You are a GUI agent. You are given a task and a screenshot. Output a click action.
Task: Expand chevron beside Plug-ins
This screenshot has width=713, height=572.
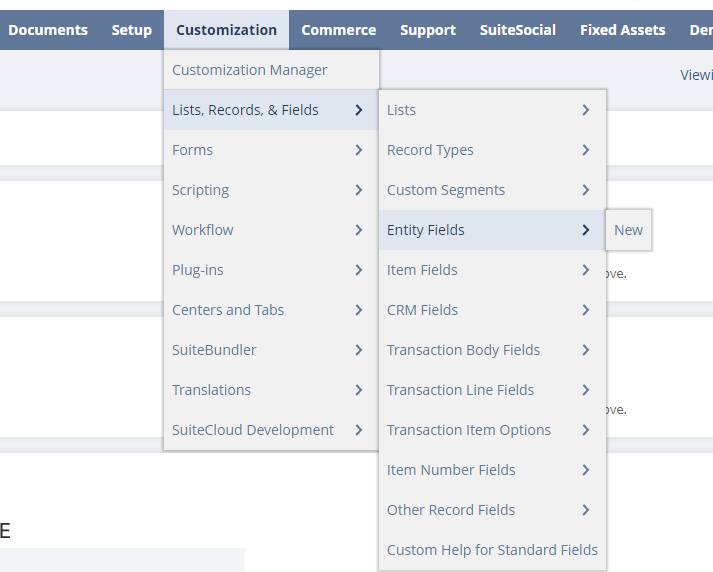click(359, 270)
